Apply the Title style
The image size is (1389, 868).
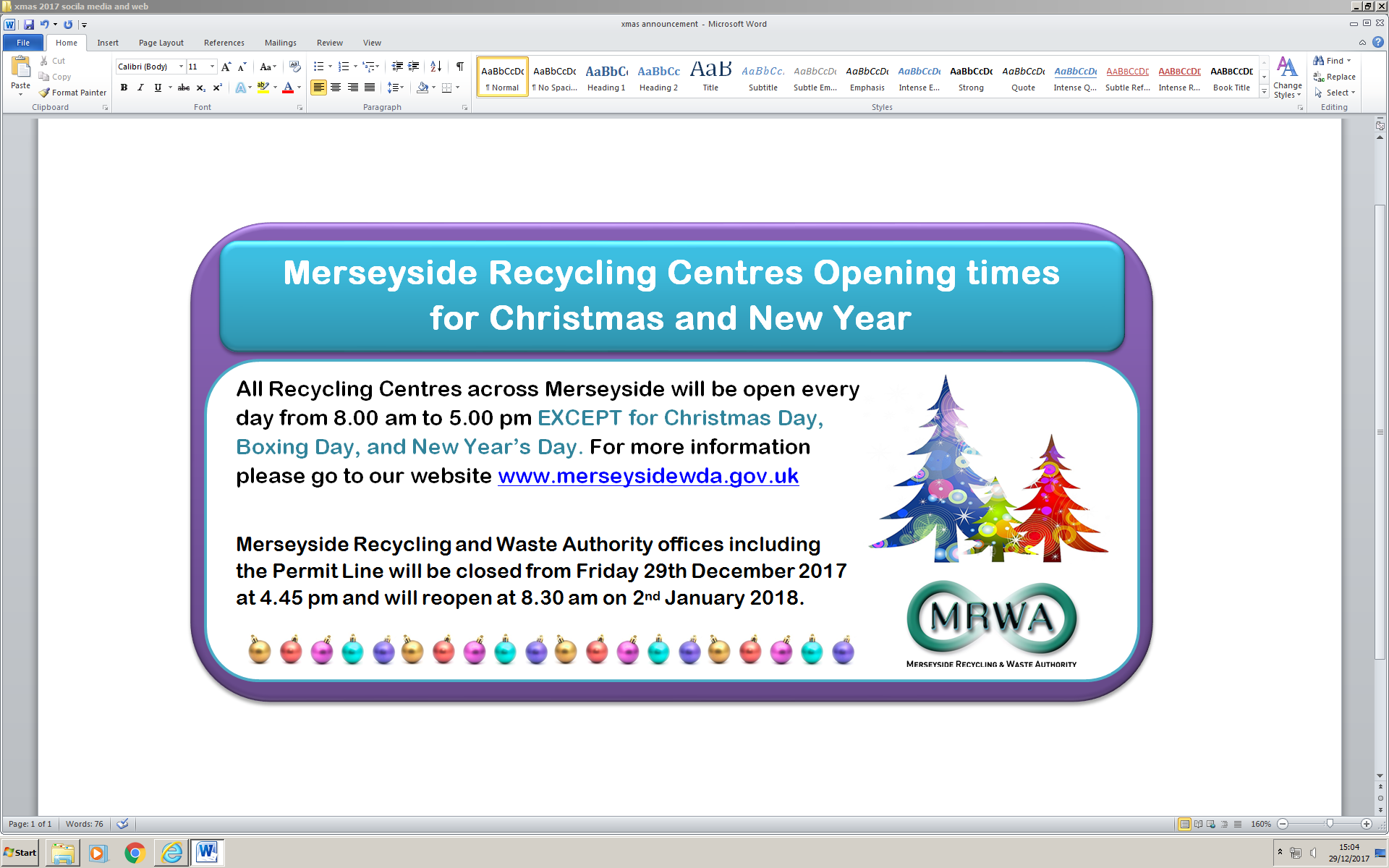tap(710, 77)
